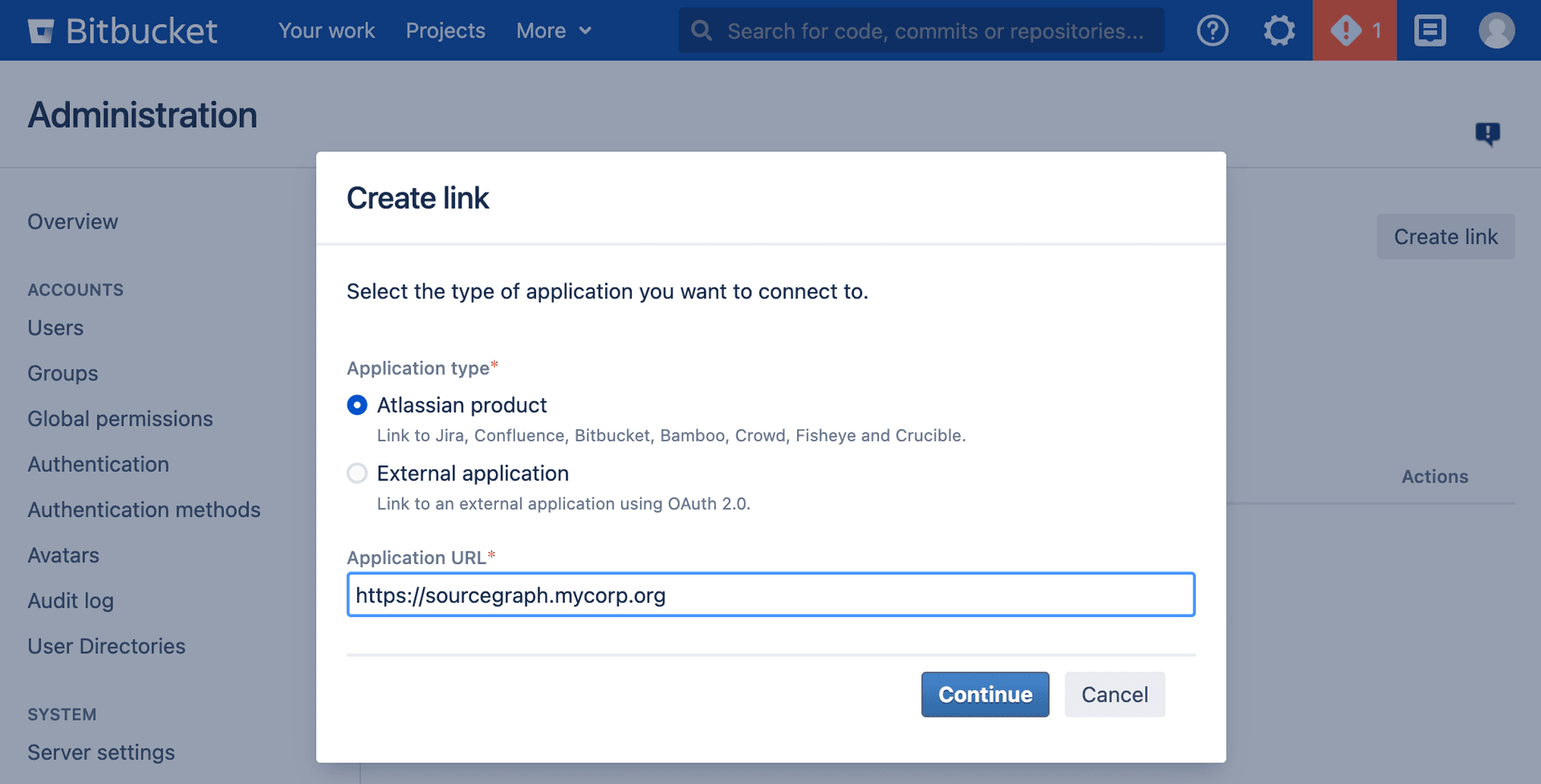Select the Atlassian product radio button

[x=357, y=405]
